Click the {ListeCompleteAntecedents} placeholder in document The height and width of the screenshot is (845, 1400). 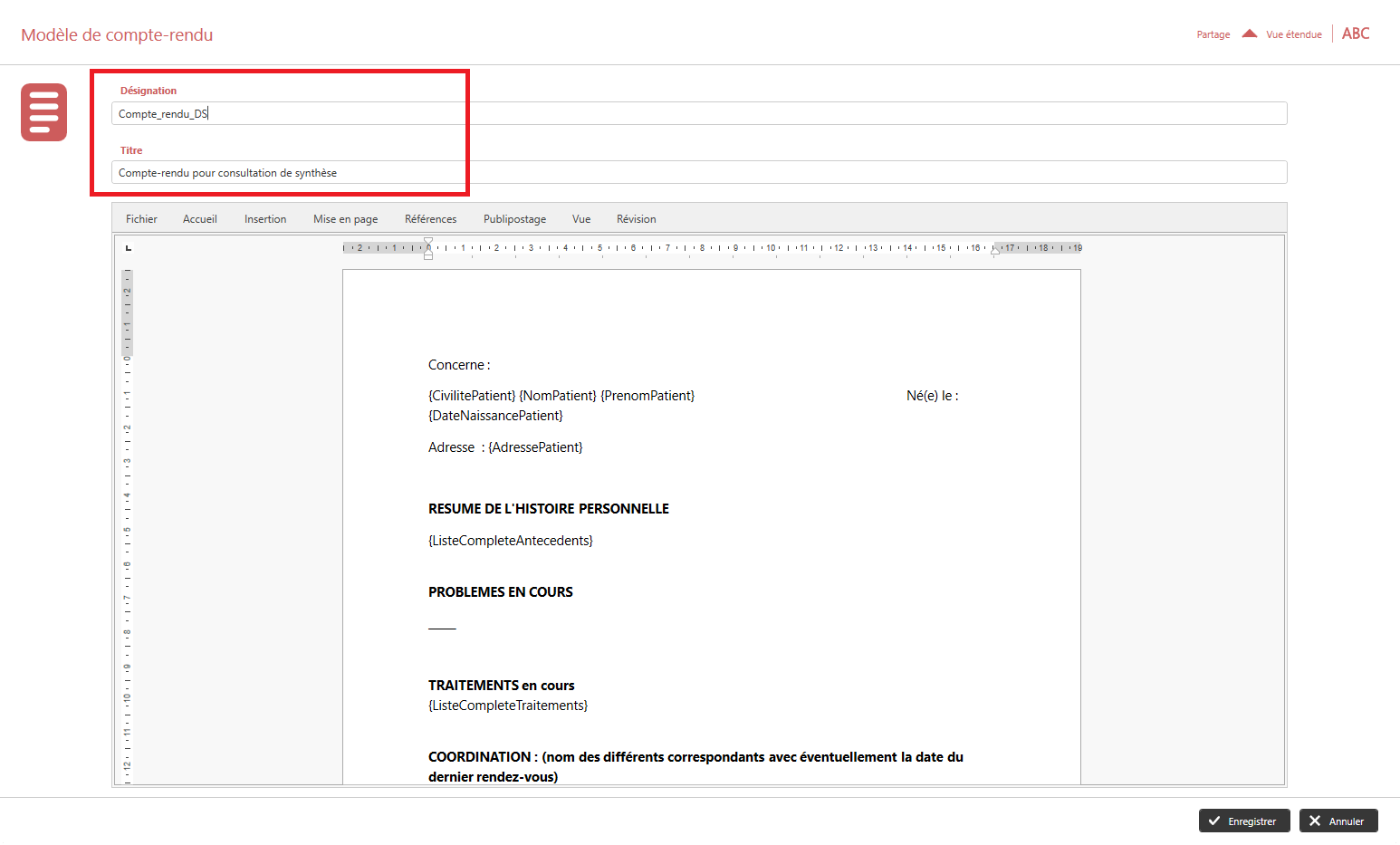point(511,541)
